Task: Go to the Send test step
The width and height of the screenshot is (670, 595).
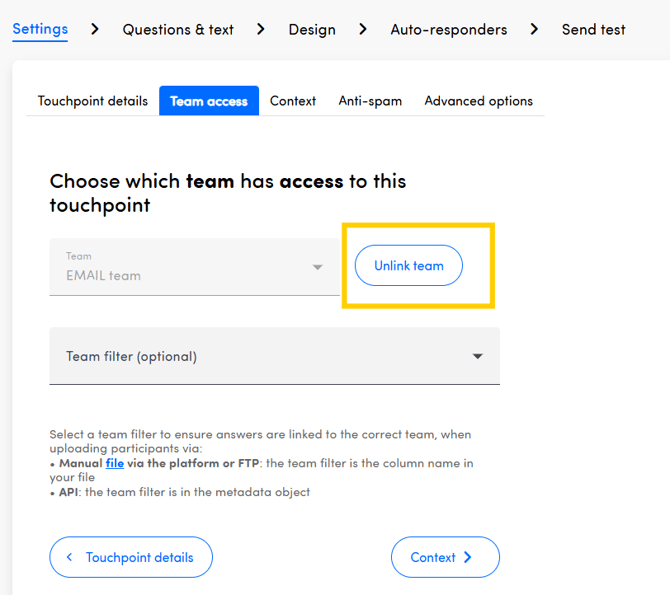Action: (593, 29)
